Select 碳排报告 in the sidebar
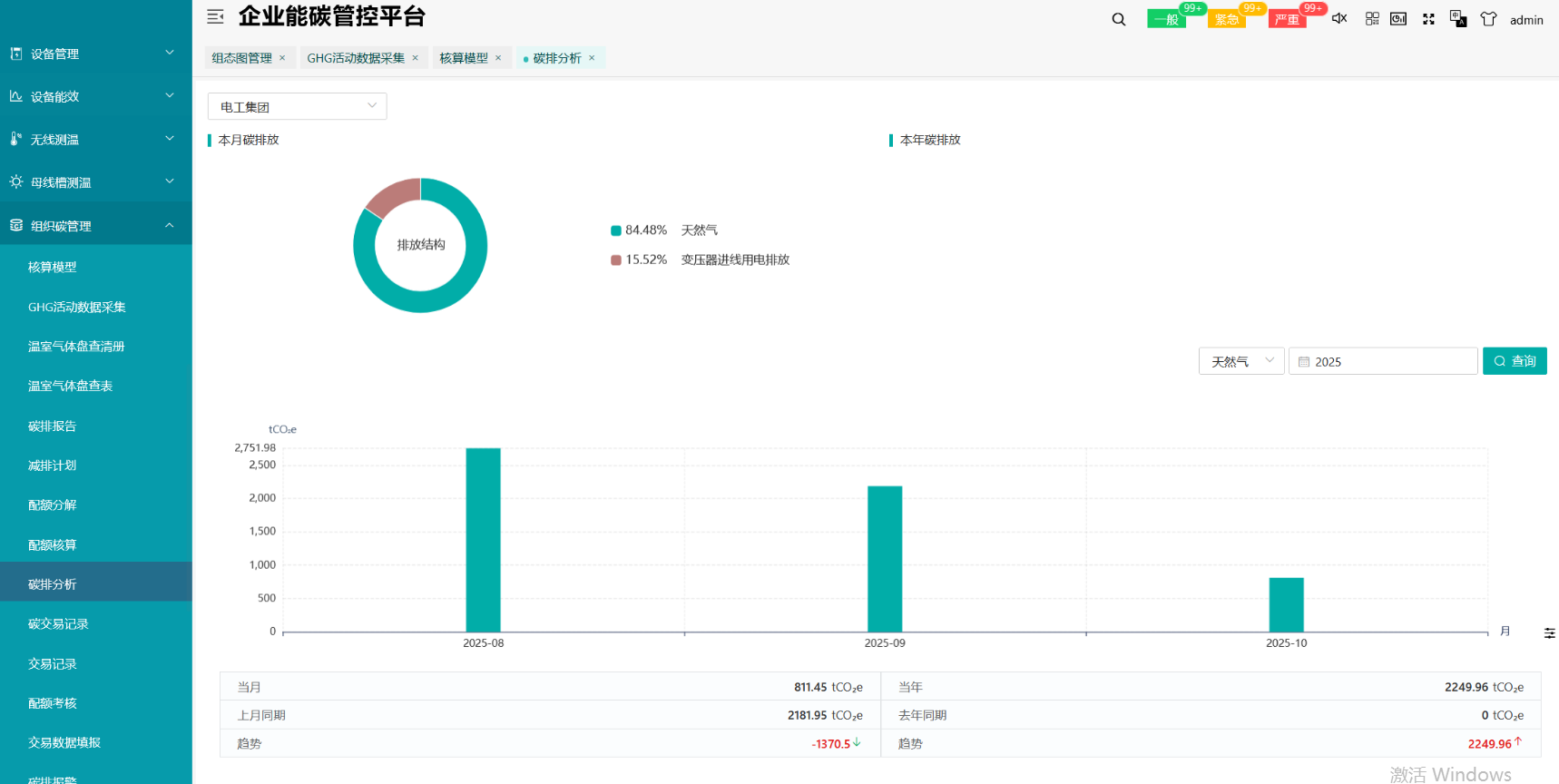Screen dimensions: 1559x784 click(x=53, y=426)
